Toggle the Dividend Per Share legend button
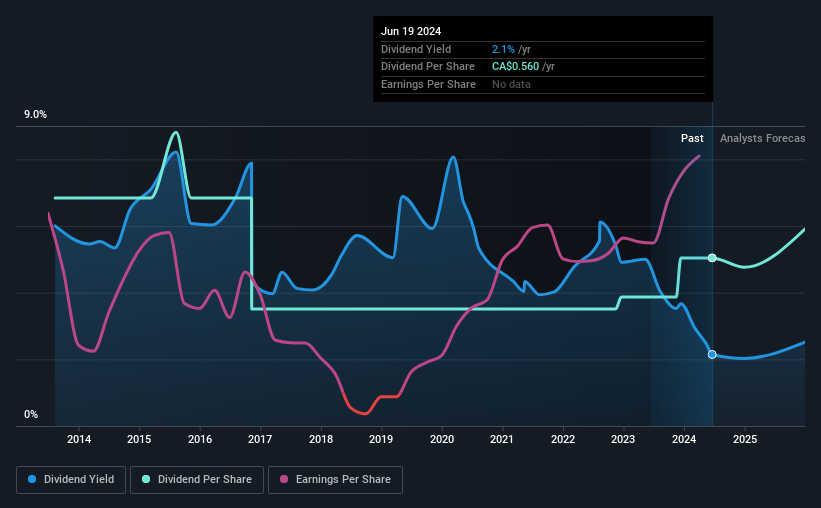 point(197,480)
